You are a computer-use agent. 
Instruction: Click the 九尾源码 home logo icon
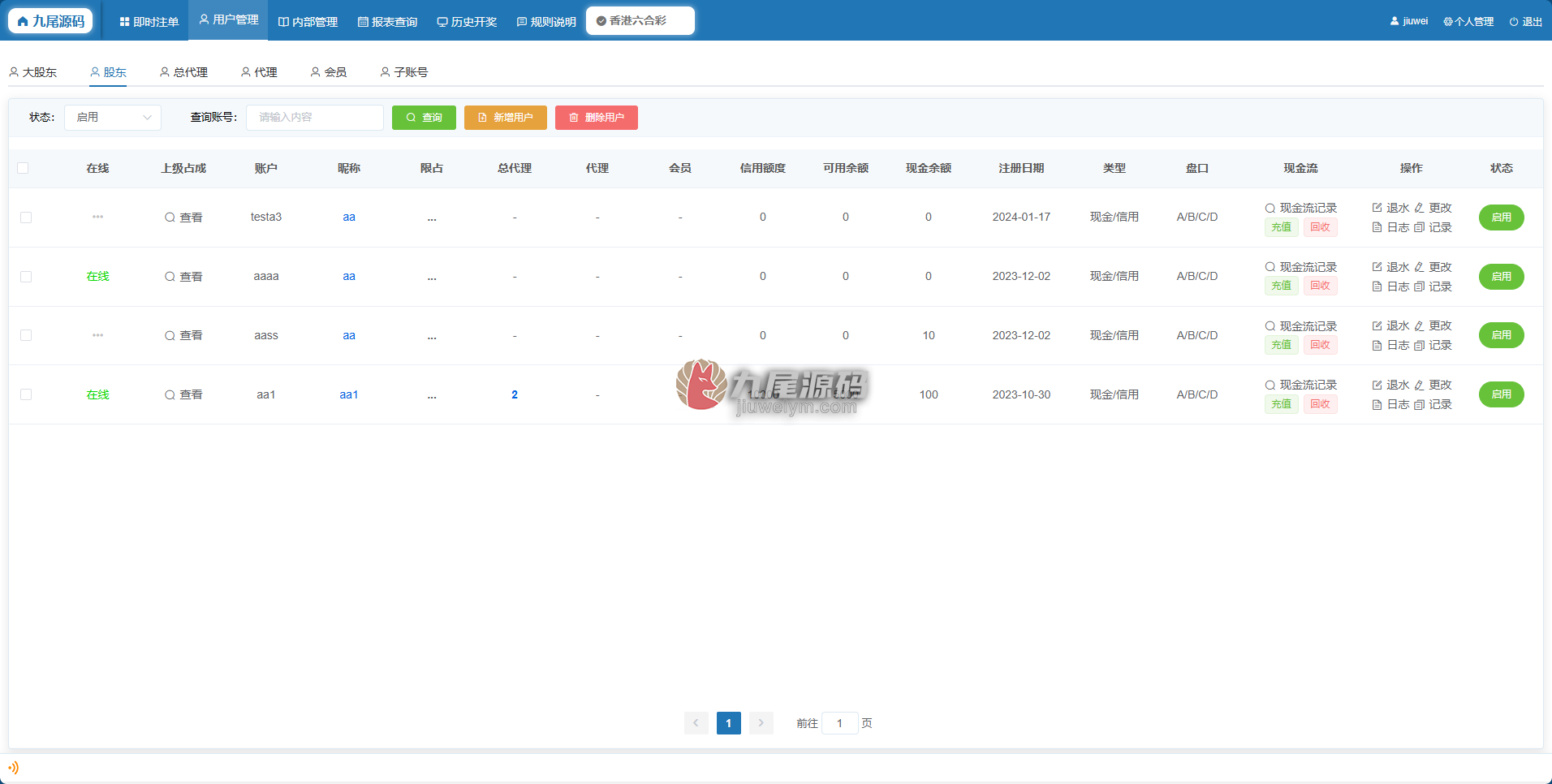23,21
